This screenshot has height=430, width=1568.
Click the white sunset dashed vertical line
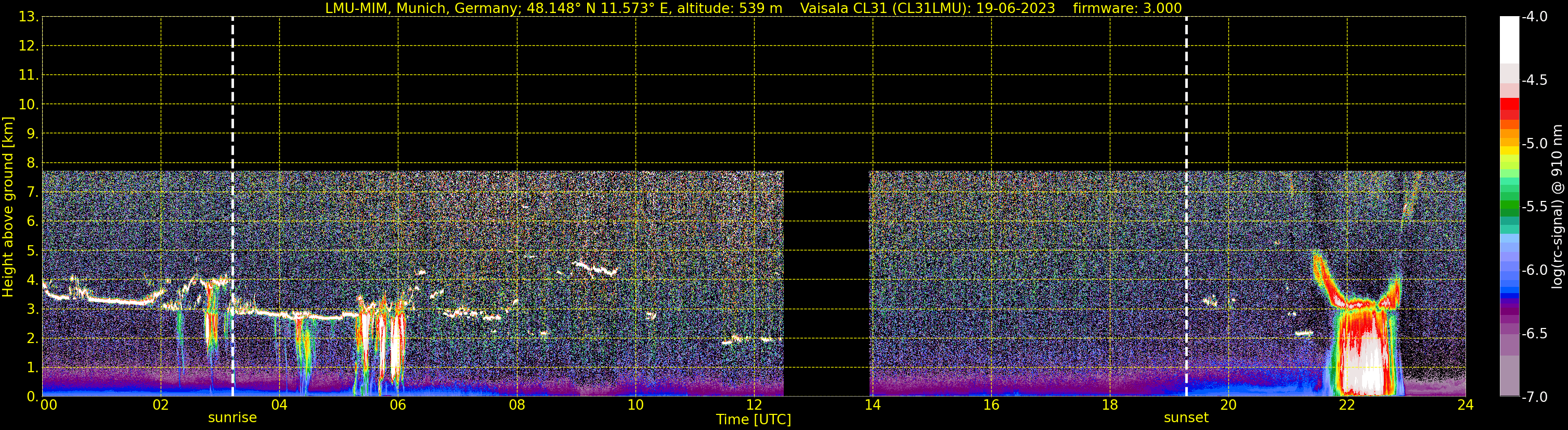point(1186,207)
